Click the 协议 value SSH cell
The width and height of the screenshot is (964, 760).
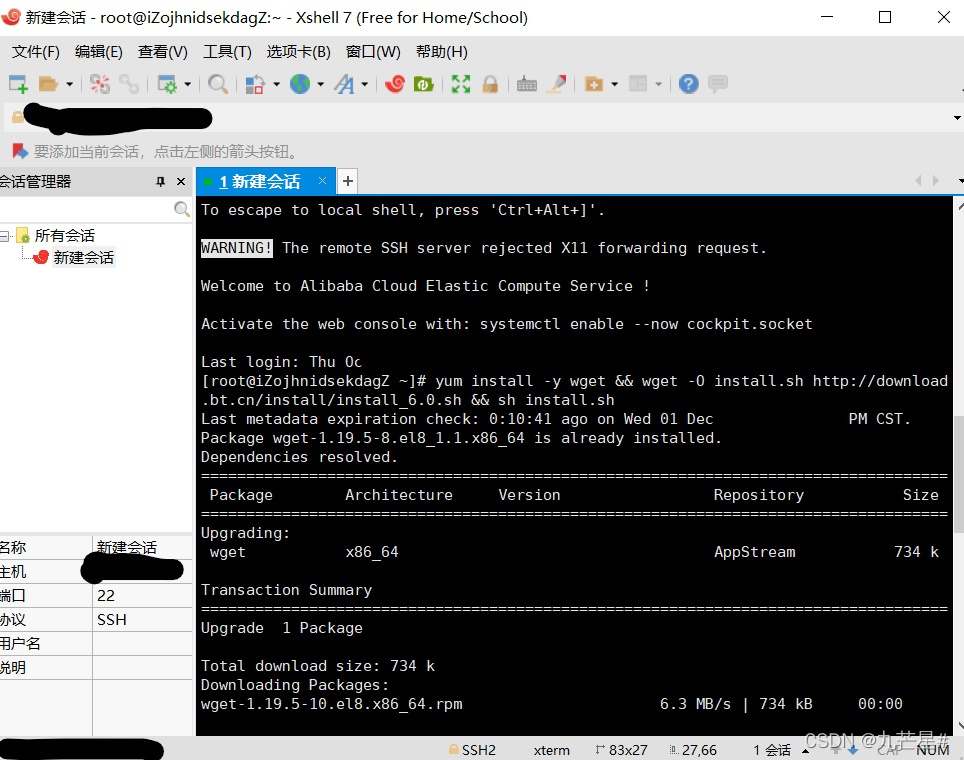142,619
